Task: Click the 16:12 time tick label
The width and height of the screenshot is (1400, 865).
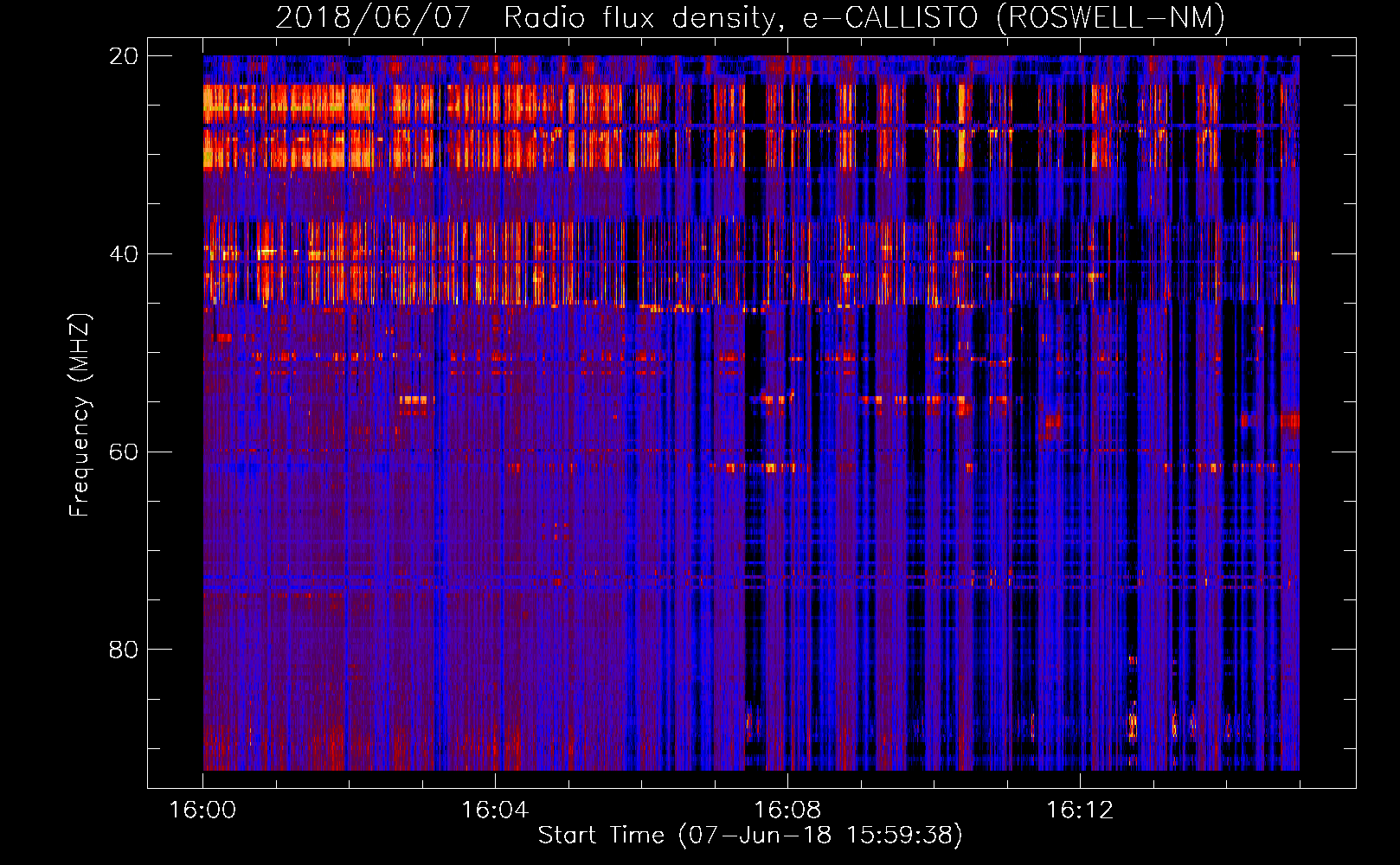Action: coord(1080,811)
